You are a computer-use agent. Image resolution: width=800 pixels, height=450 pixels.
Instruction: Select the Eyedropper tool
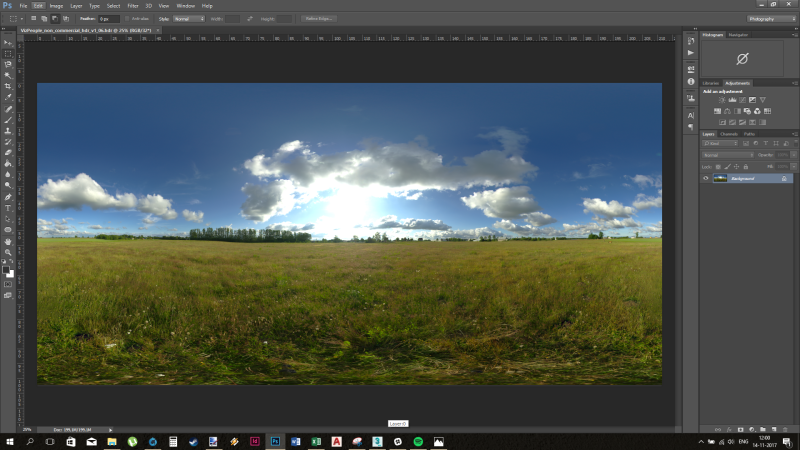point(8,97)
